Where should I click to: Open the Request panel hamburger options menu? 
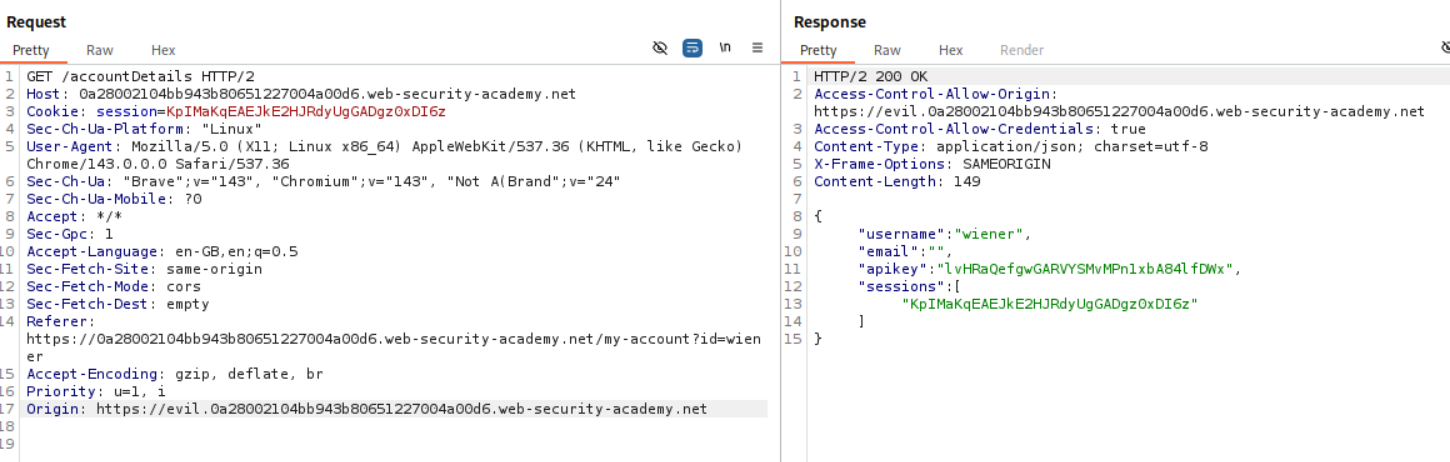[x=757, y=48]
